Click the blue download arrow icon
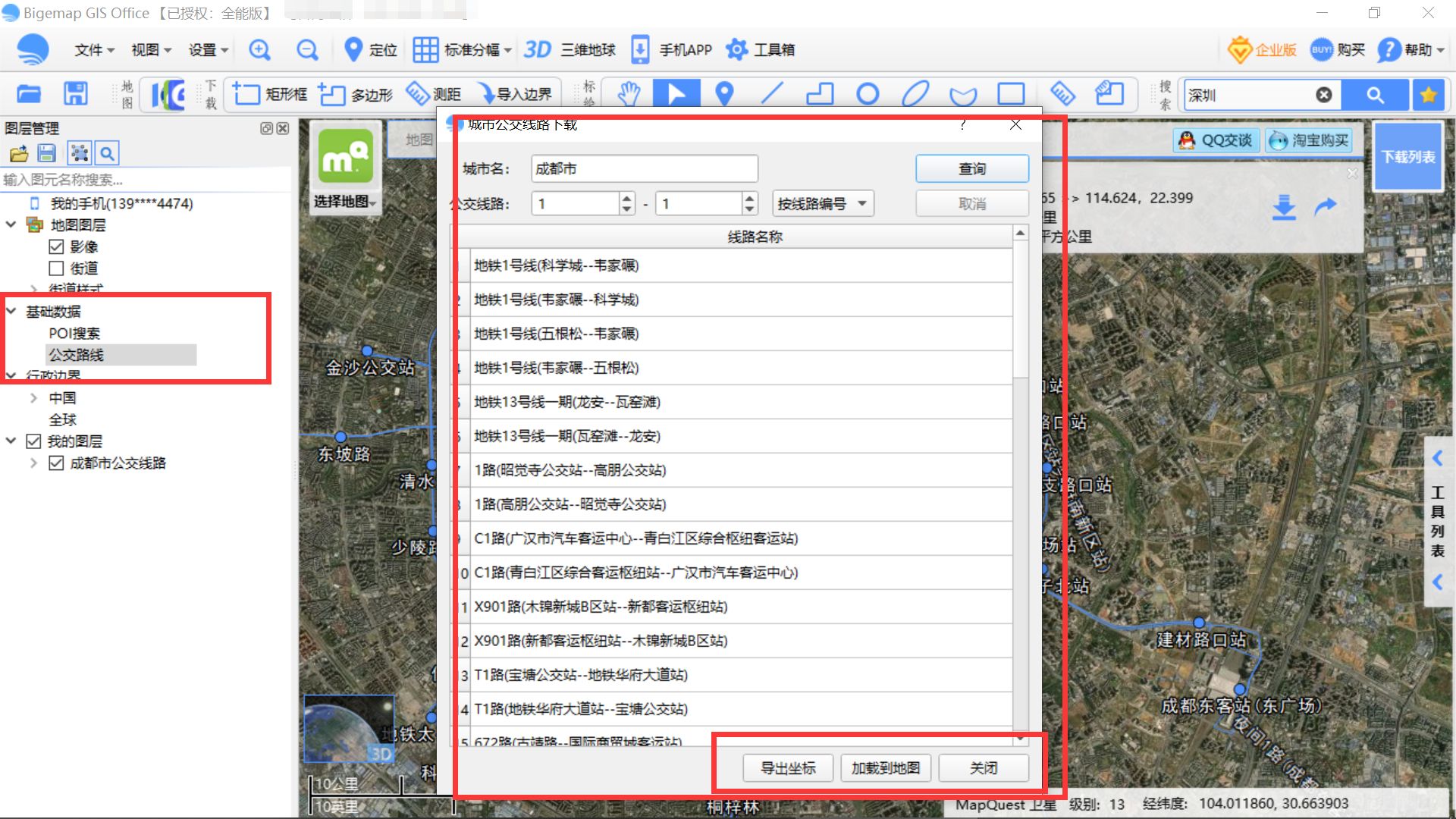This screenshot has height=819, width=1456. tap(1284, 207)
